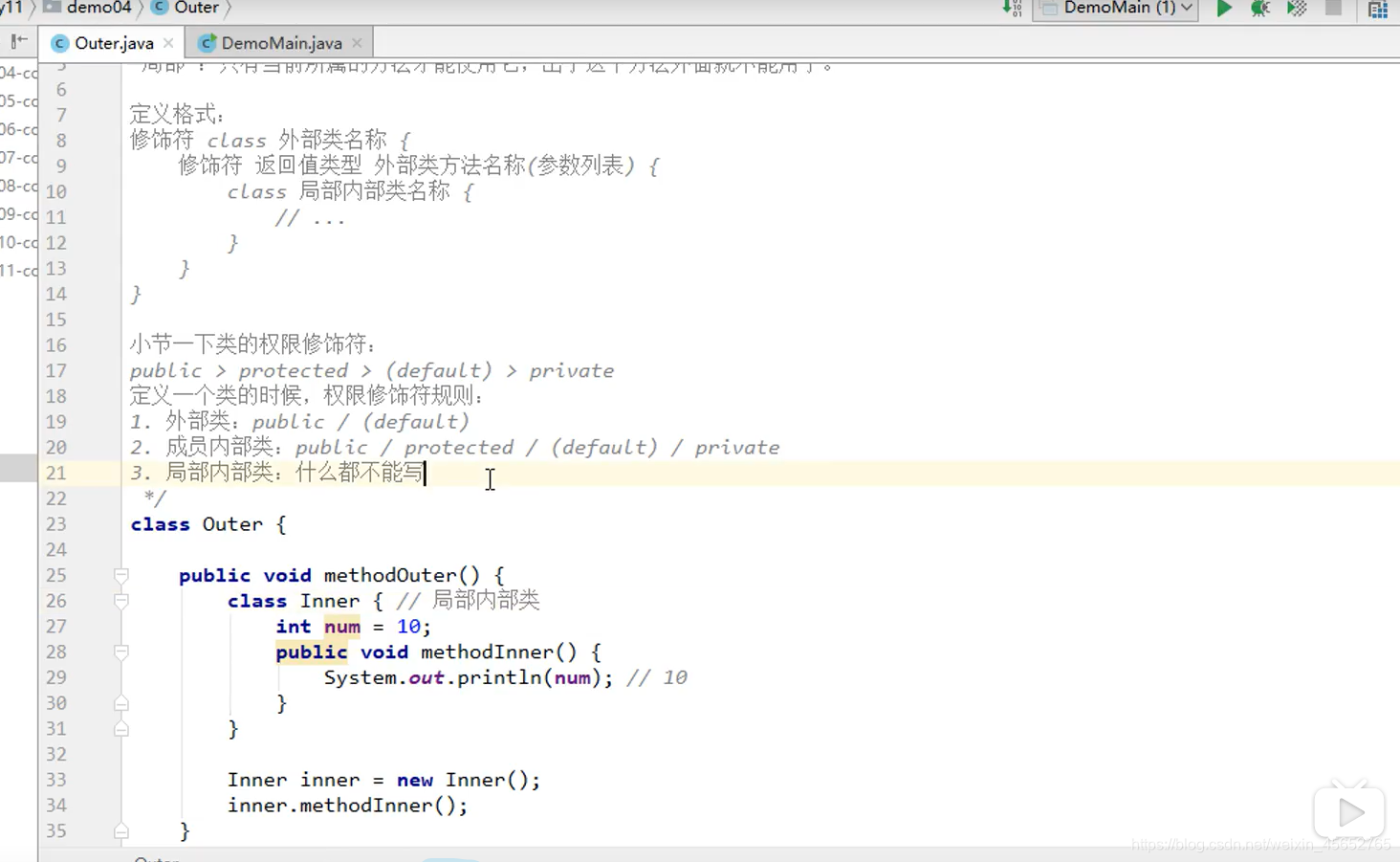Place cursor on 'class Outer {' line
Image resolution: width=1400 pixels, height=862 pixels.
[208, 524]
